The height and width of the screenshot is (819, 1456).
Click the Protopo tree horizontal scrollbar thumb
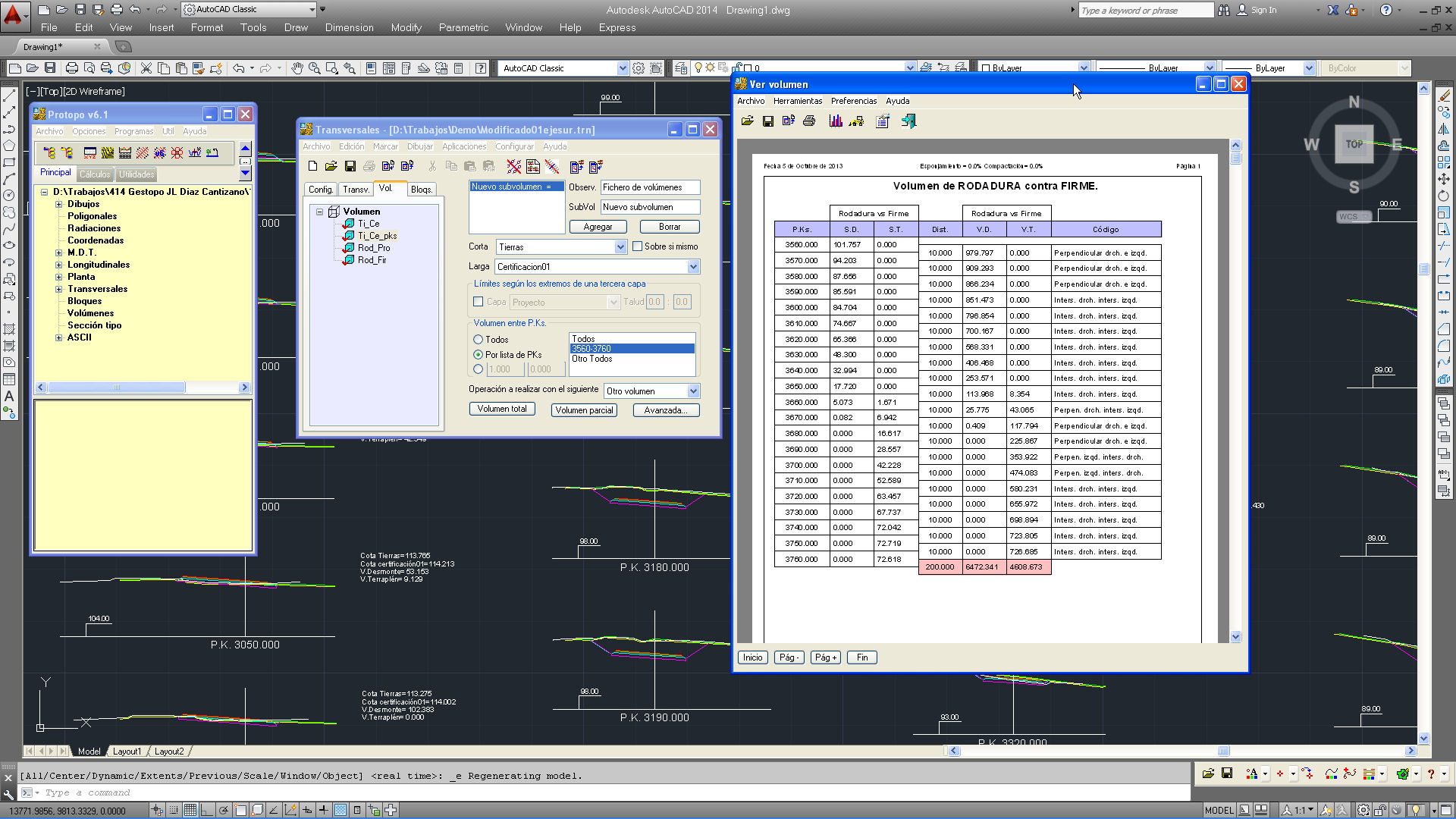pos(117,388)
